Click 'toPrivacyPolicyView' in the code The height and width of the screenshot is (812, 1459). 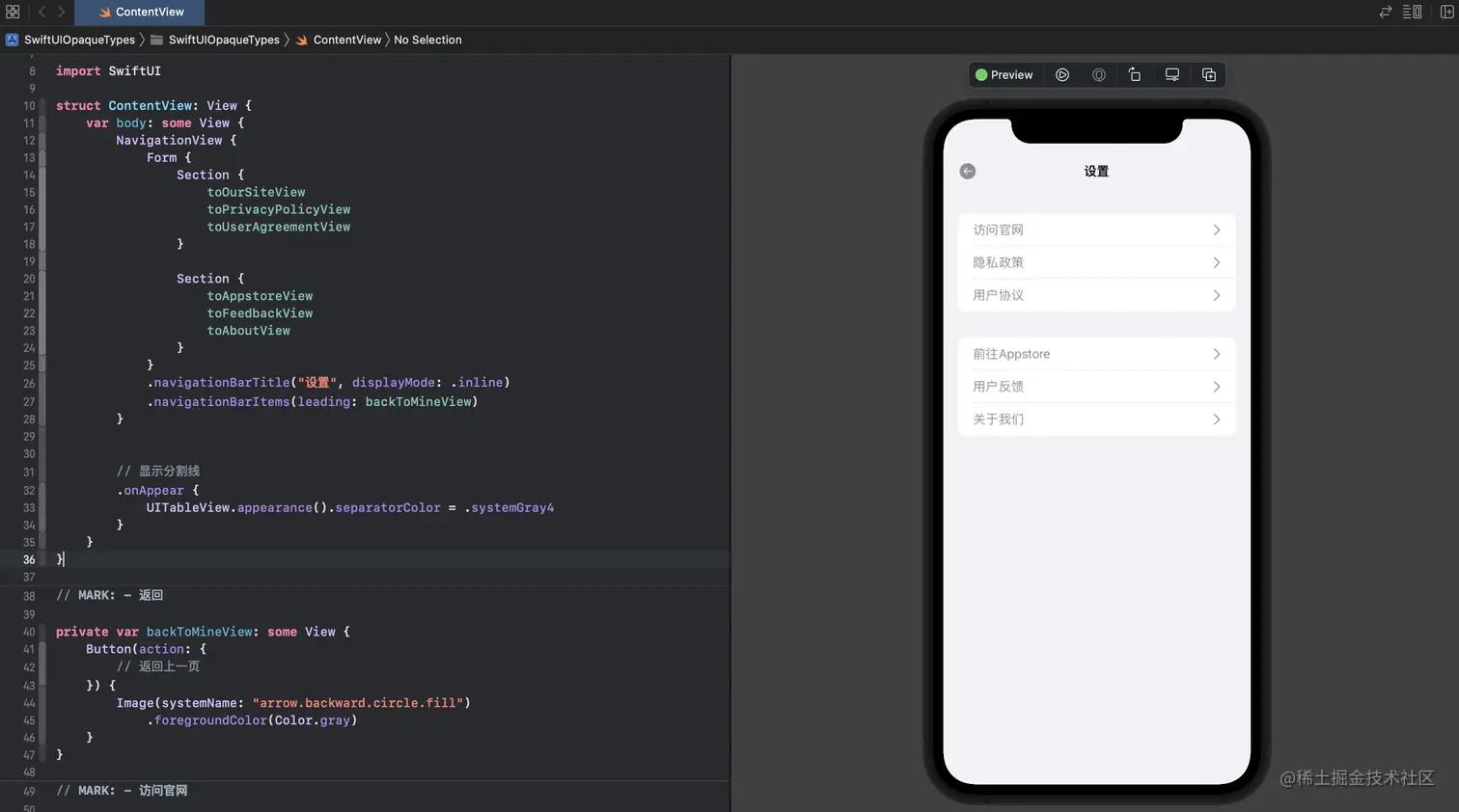[x=279, y=210]
